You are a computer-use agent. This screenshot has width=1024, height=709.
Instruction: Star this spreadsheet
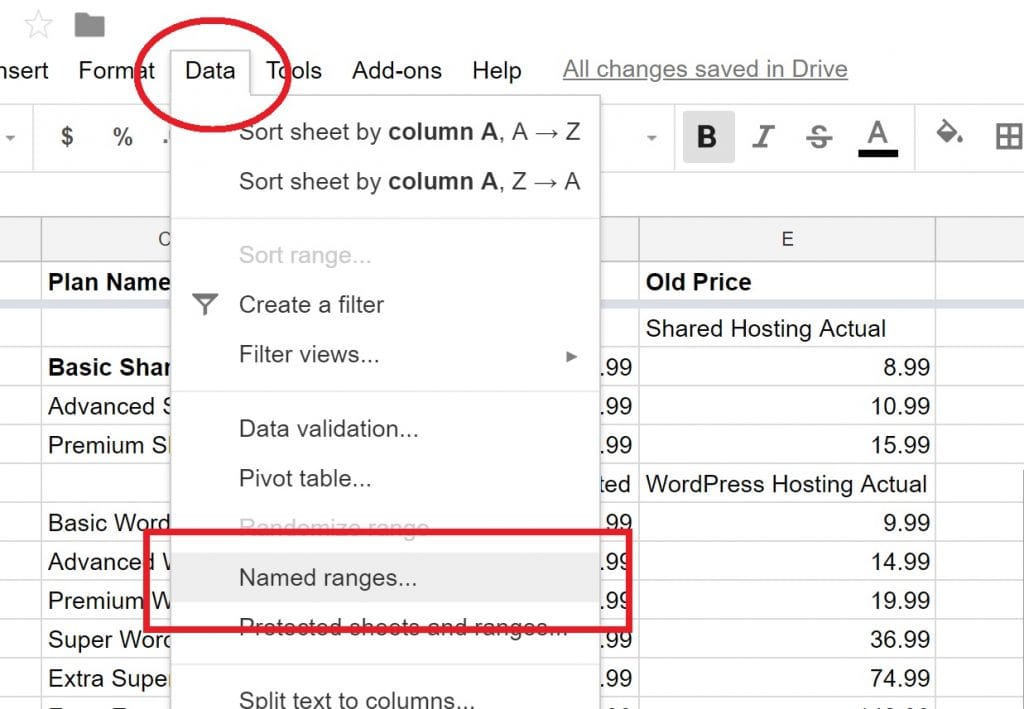37,24
